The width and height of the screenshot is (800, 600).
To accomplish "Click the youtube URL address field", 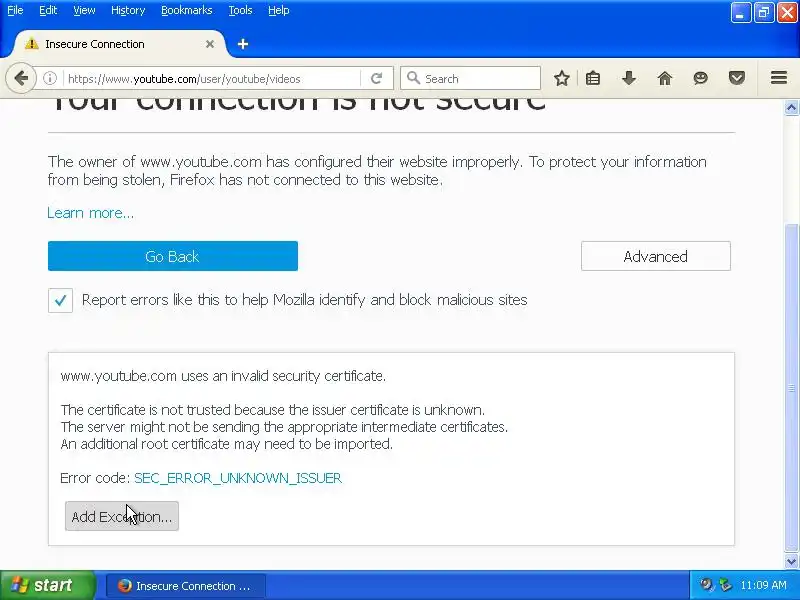I will (211, 79).
